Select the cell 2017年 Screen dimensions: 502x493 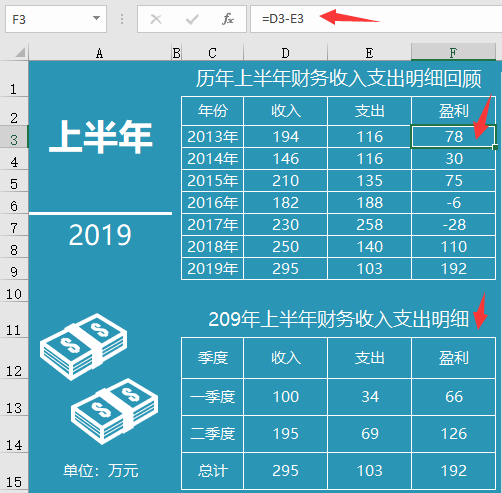(x=213, y=225)
